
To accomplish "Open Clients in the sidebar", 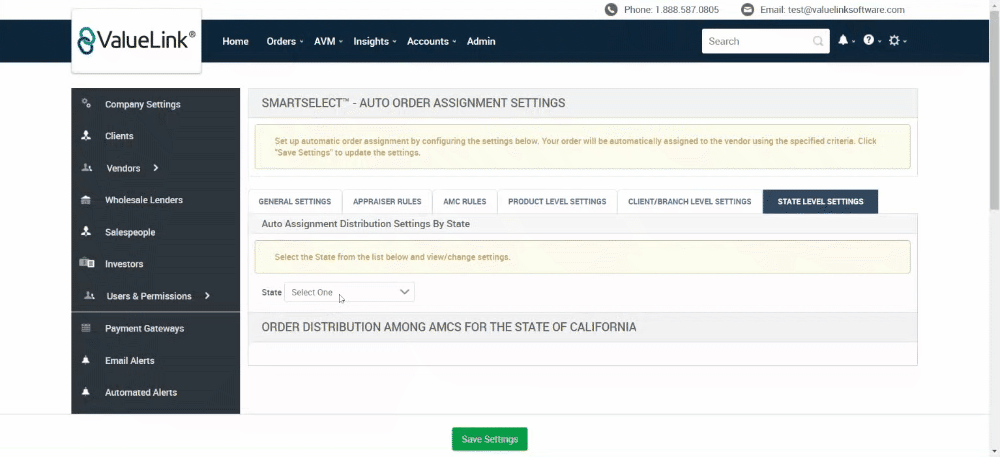I will [119, 136].
